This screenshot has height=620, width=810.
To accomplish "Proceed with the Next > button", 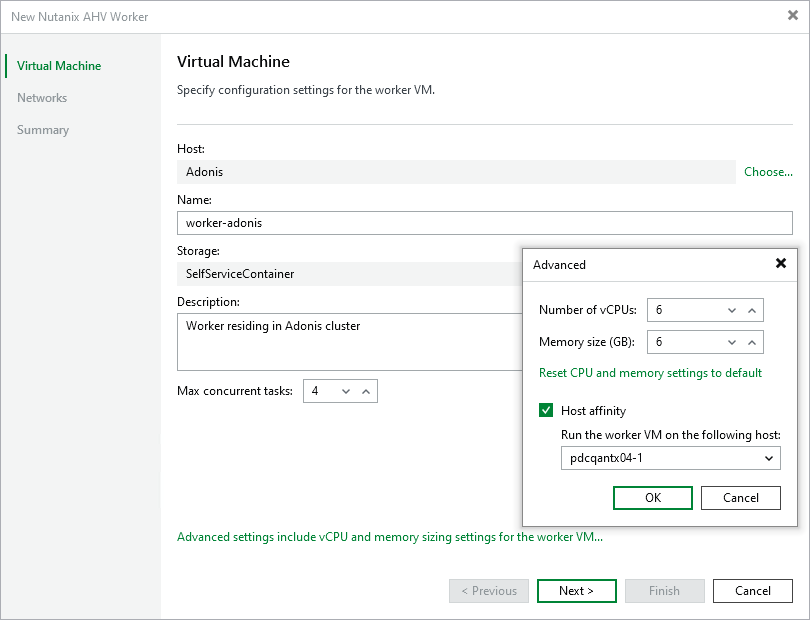I will point(577,591).
